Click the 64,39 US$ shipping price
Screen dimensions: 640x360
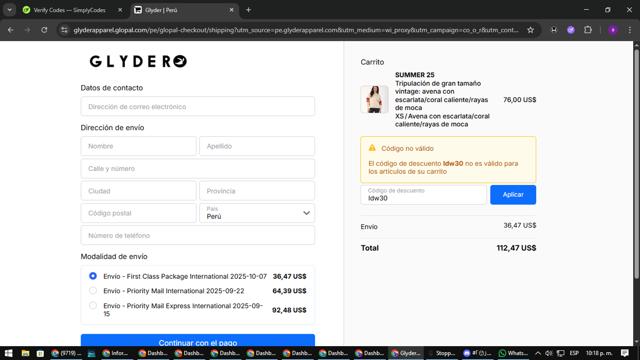(289, 291)
